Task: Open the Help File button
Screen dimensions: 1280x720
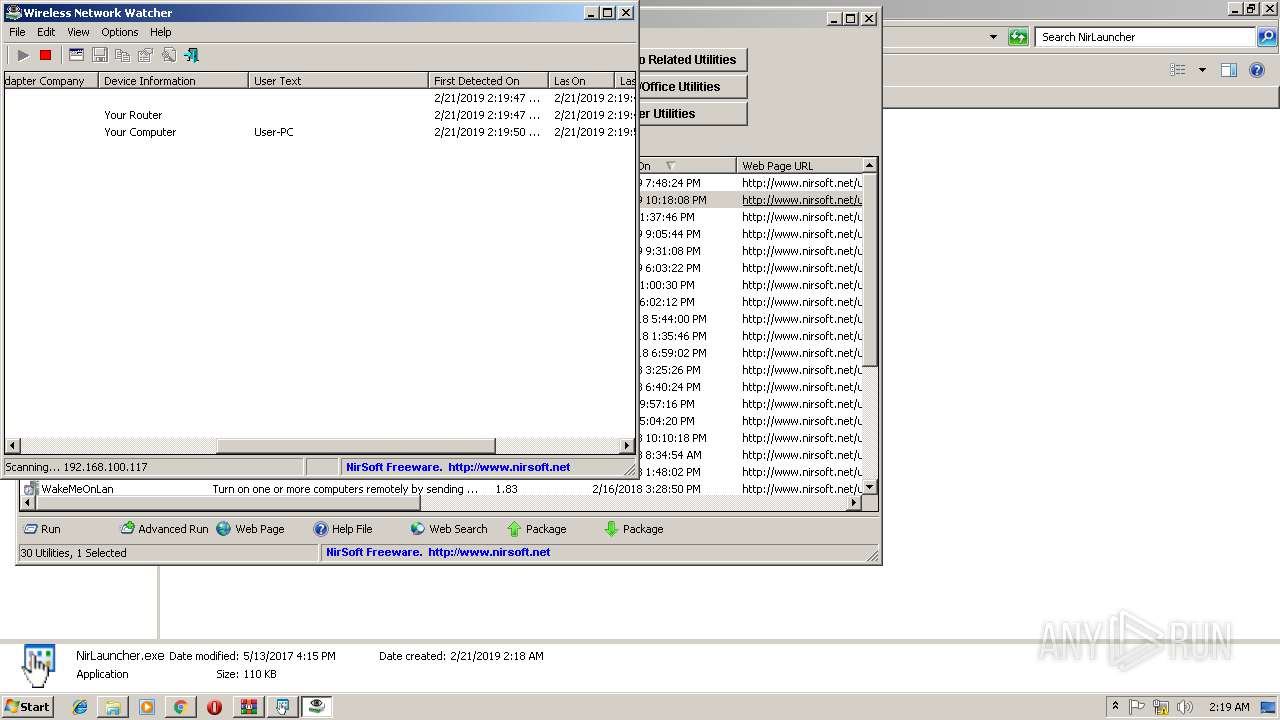Action: pyautogui.click(x=342, y=529)
